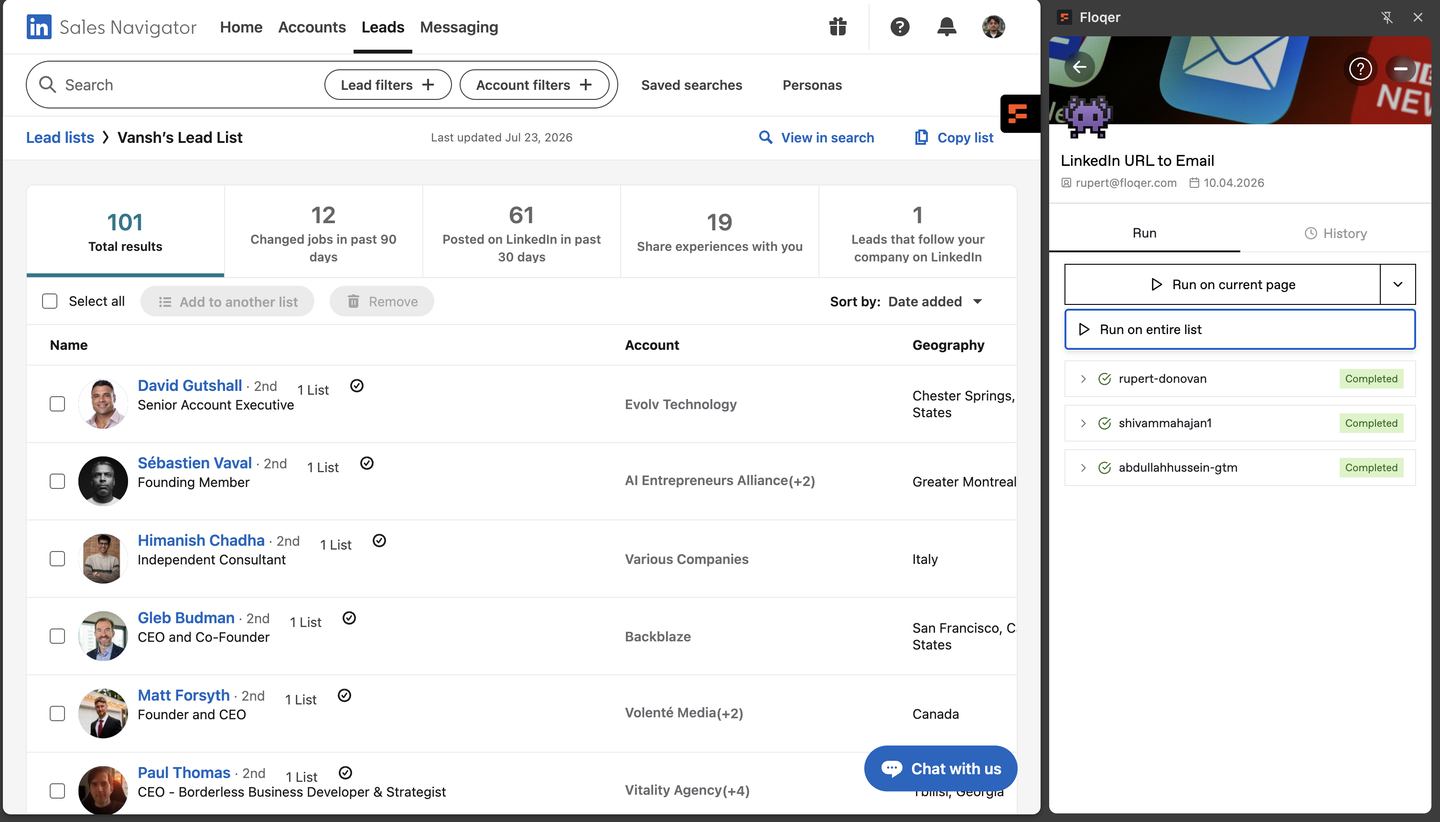Open Floqer panel help icon

tap(1360, 68)
